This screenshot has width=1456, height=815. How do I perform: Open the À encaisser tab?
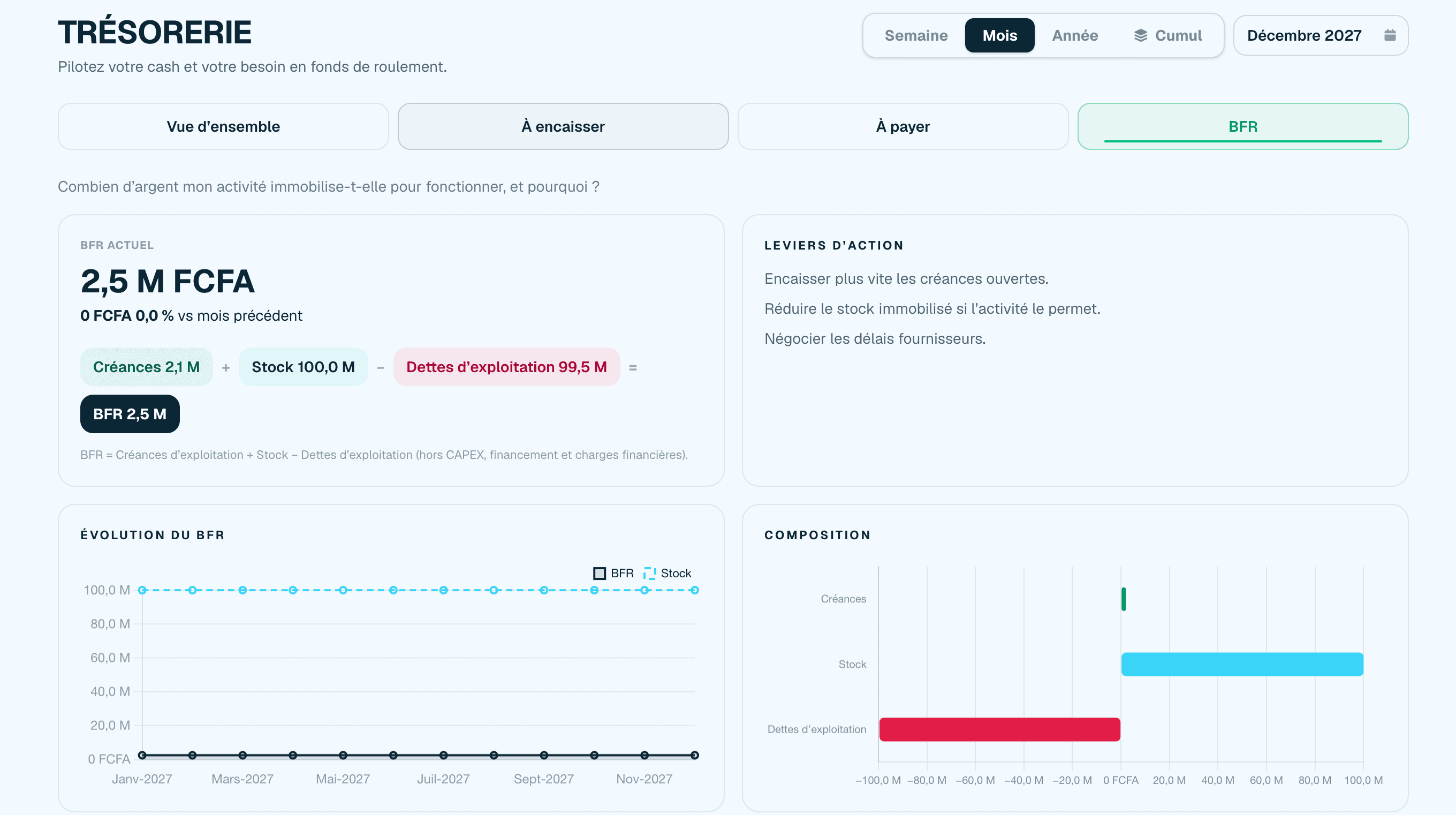(x=563, y=127)
